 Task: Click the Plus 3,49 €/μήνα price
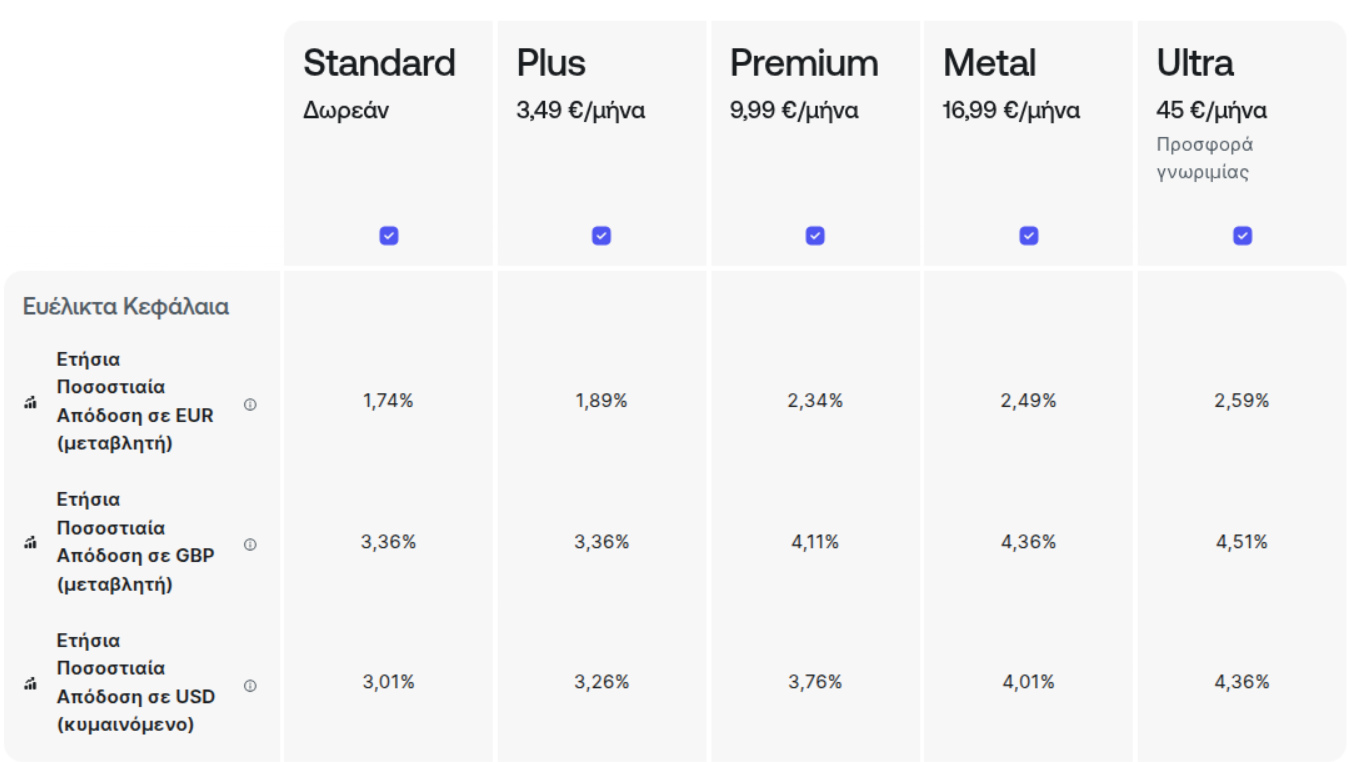pos(581,110)
